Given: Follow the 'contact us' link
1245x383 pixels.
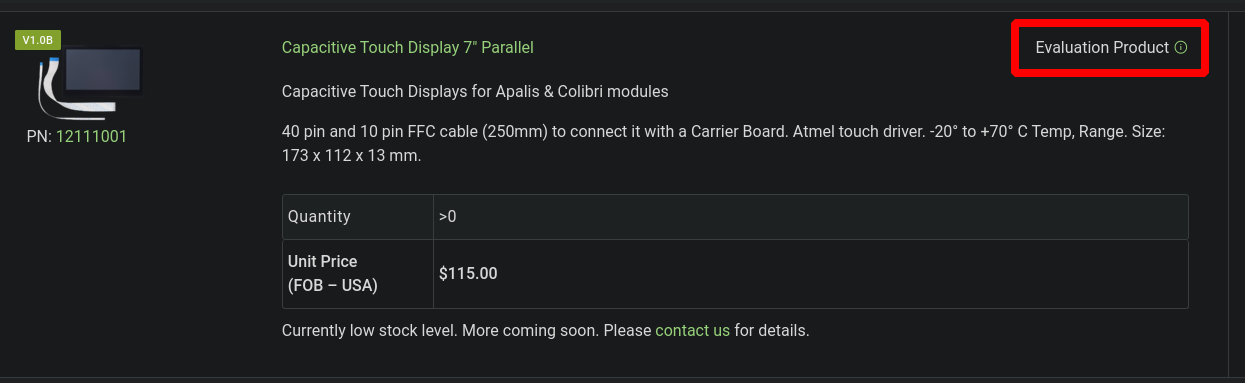Looking at the screenshot, I should [x=693, y=330].
